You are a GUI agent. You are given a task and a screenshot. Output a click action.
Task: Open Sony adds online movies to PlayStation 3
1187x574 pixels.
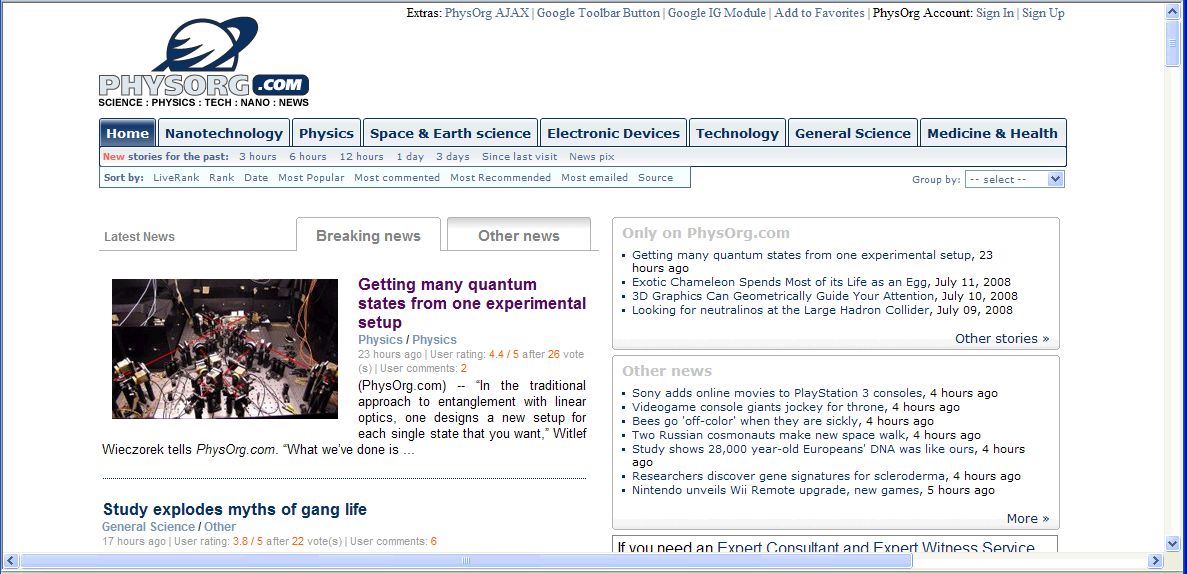777,393
